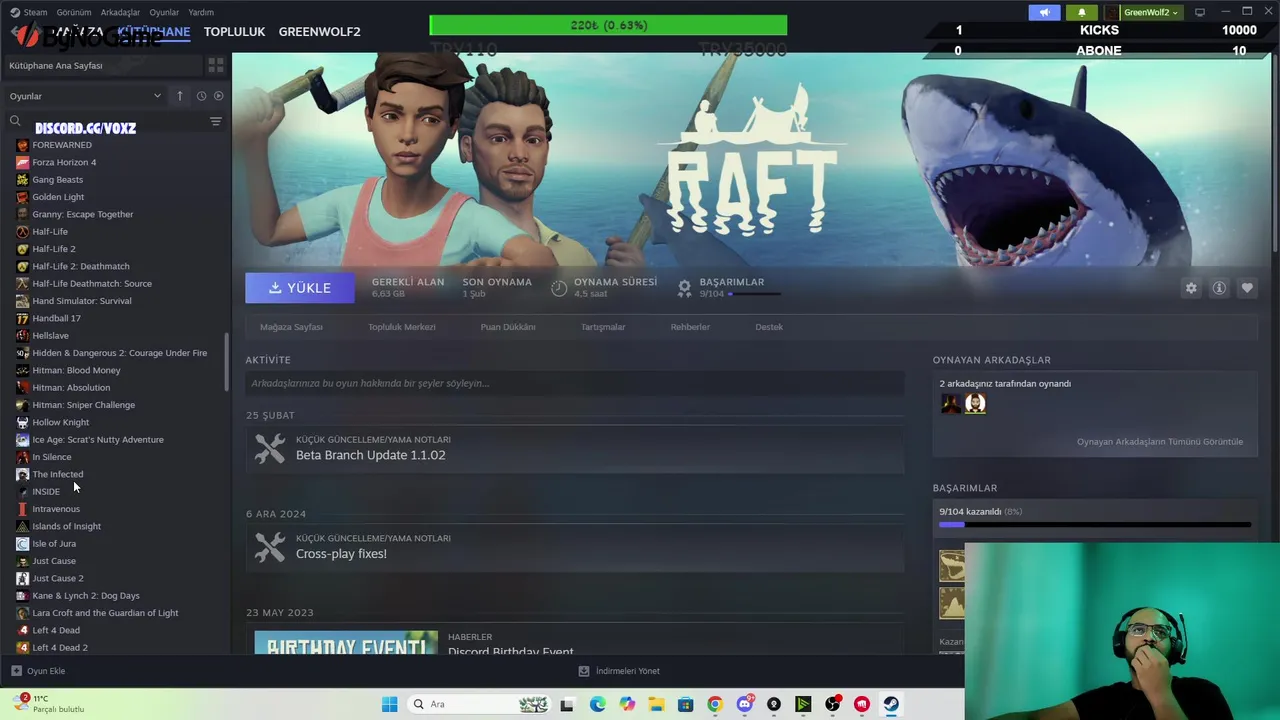Click the library search magnifier icon
The width and height of the screenshot is (1280, 720).
(x=15, y=121)
